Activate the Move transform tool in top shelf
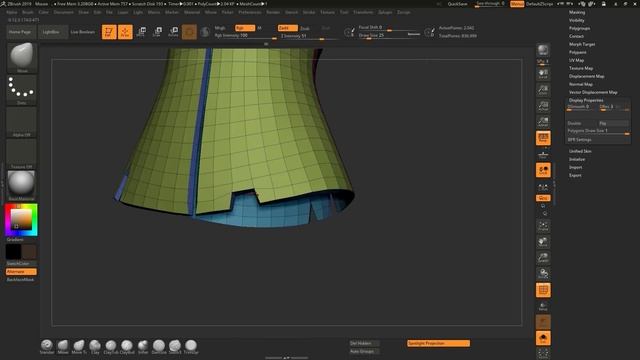Screen dimensions: 640x360 142,32
